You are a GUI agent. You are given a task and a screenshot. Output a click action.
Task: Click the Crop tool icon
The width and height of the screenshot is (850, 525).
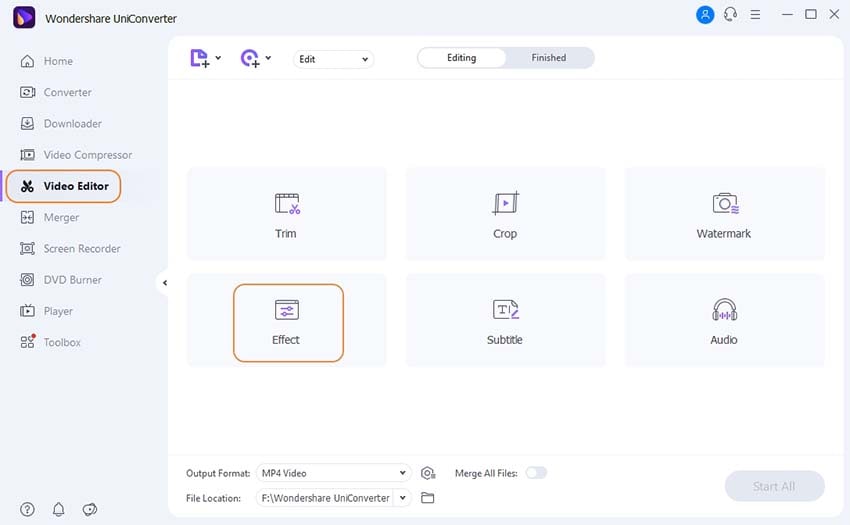click(505, 203)
